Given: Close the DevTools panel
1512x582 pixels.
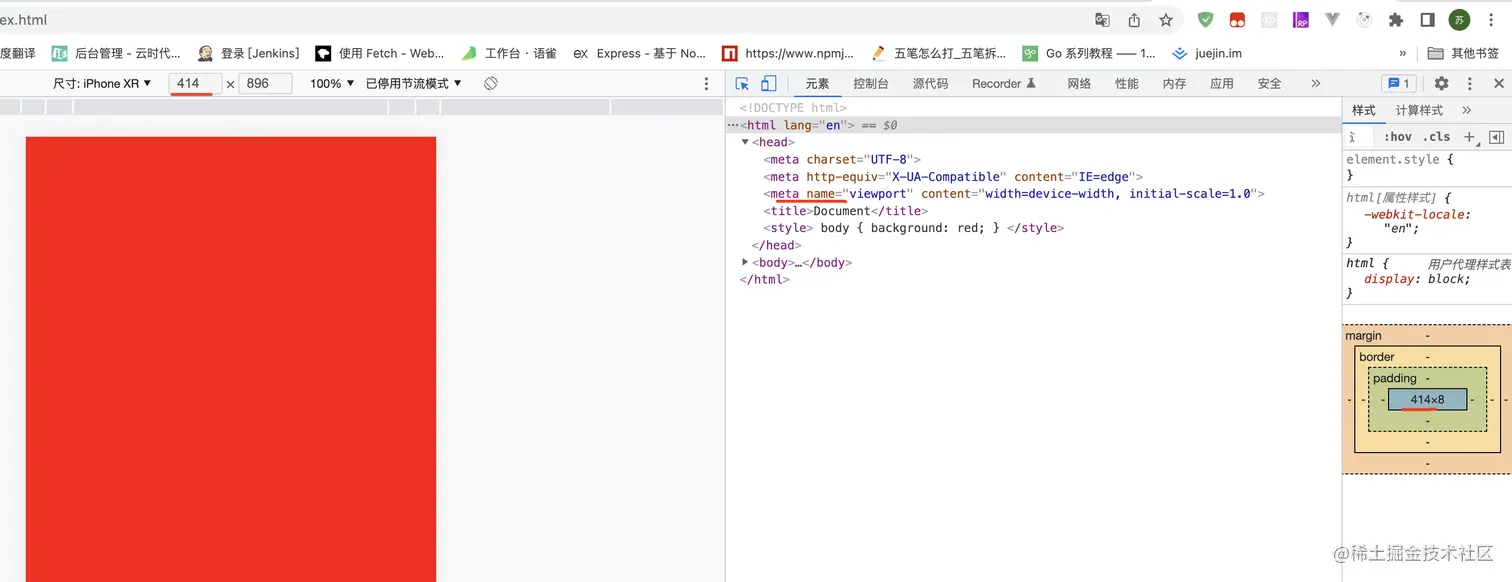Looking at the screenshot, I should click(1498, 84).
